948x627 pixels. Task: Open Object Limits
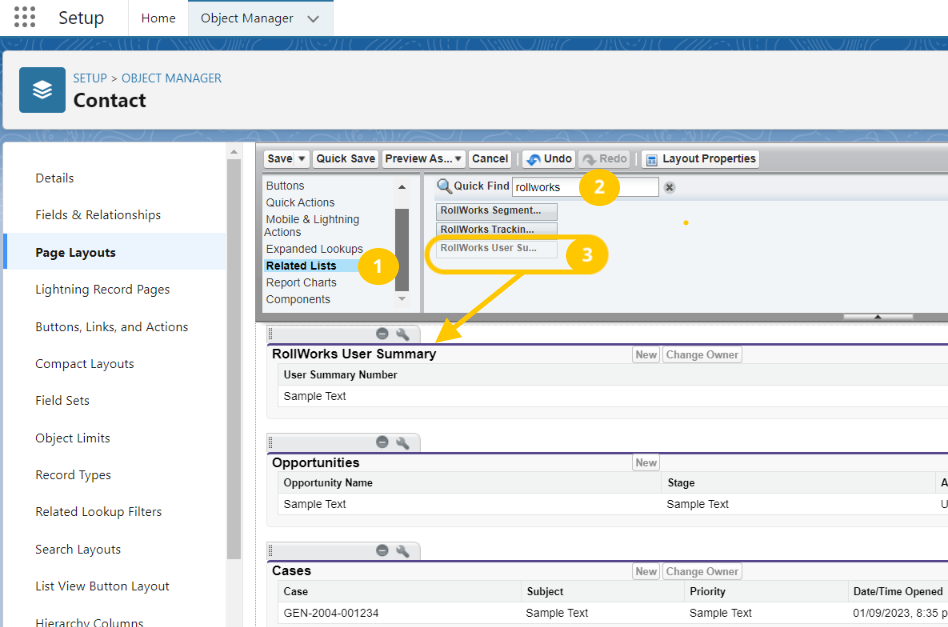(73, 438)
